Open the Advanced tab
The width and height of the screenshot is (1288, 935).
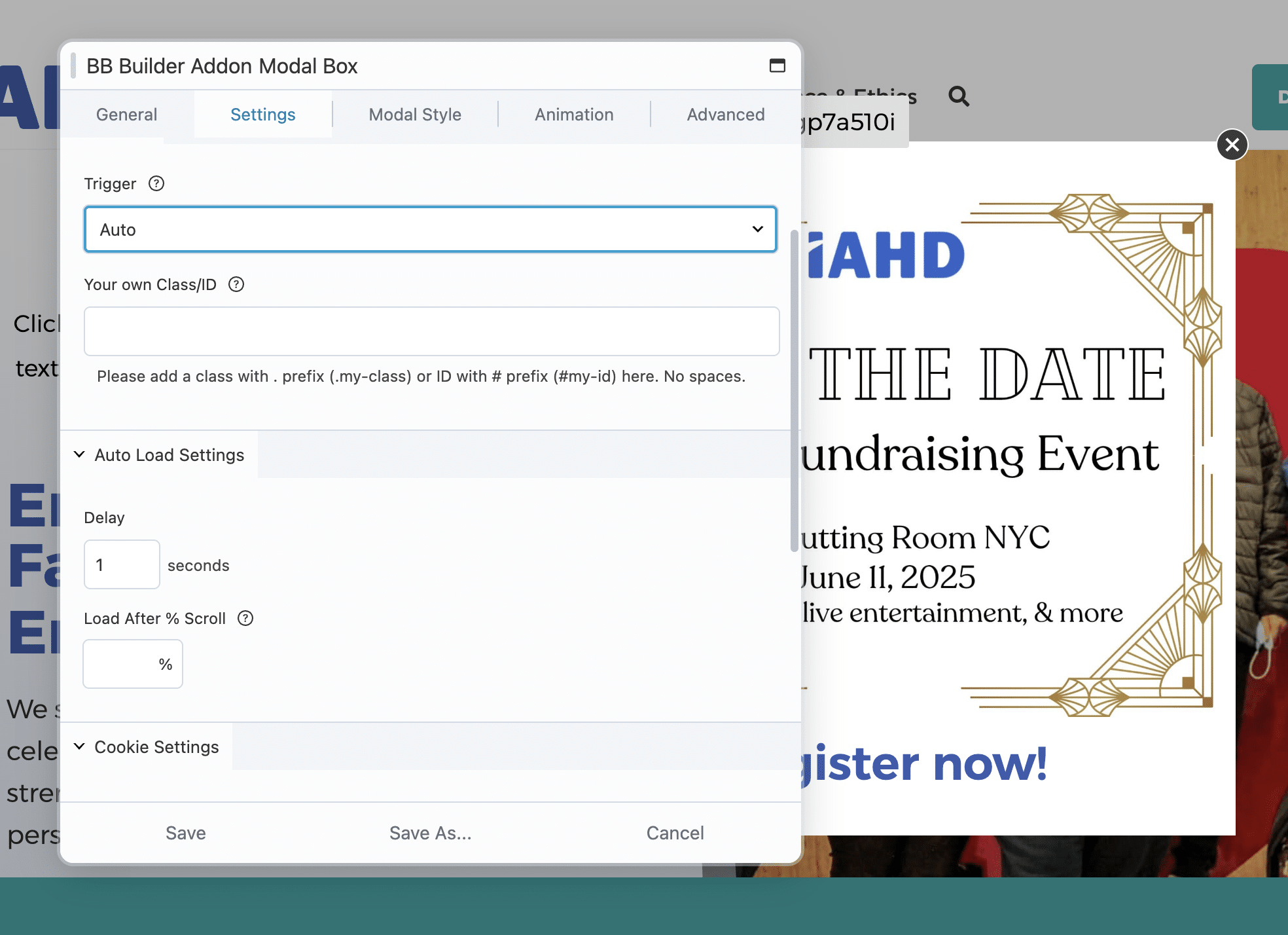click(725, 115)
